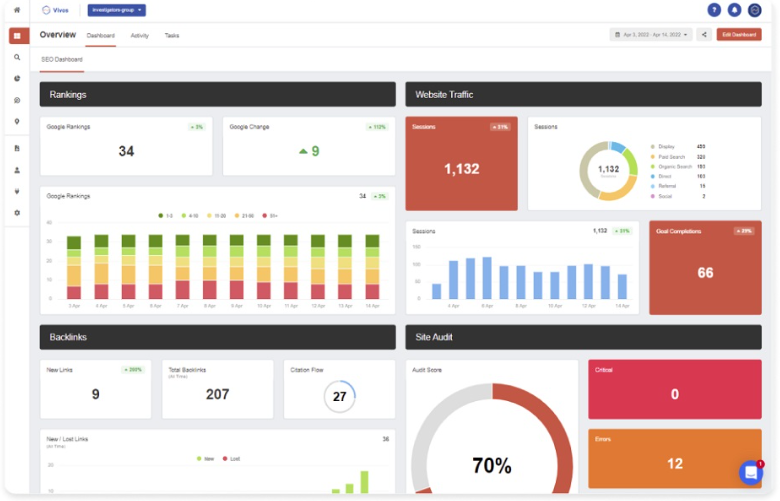The image size is (780, 501).
Task: Switch to the Activity tab
Action: coord(139,36)
